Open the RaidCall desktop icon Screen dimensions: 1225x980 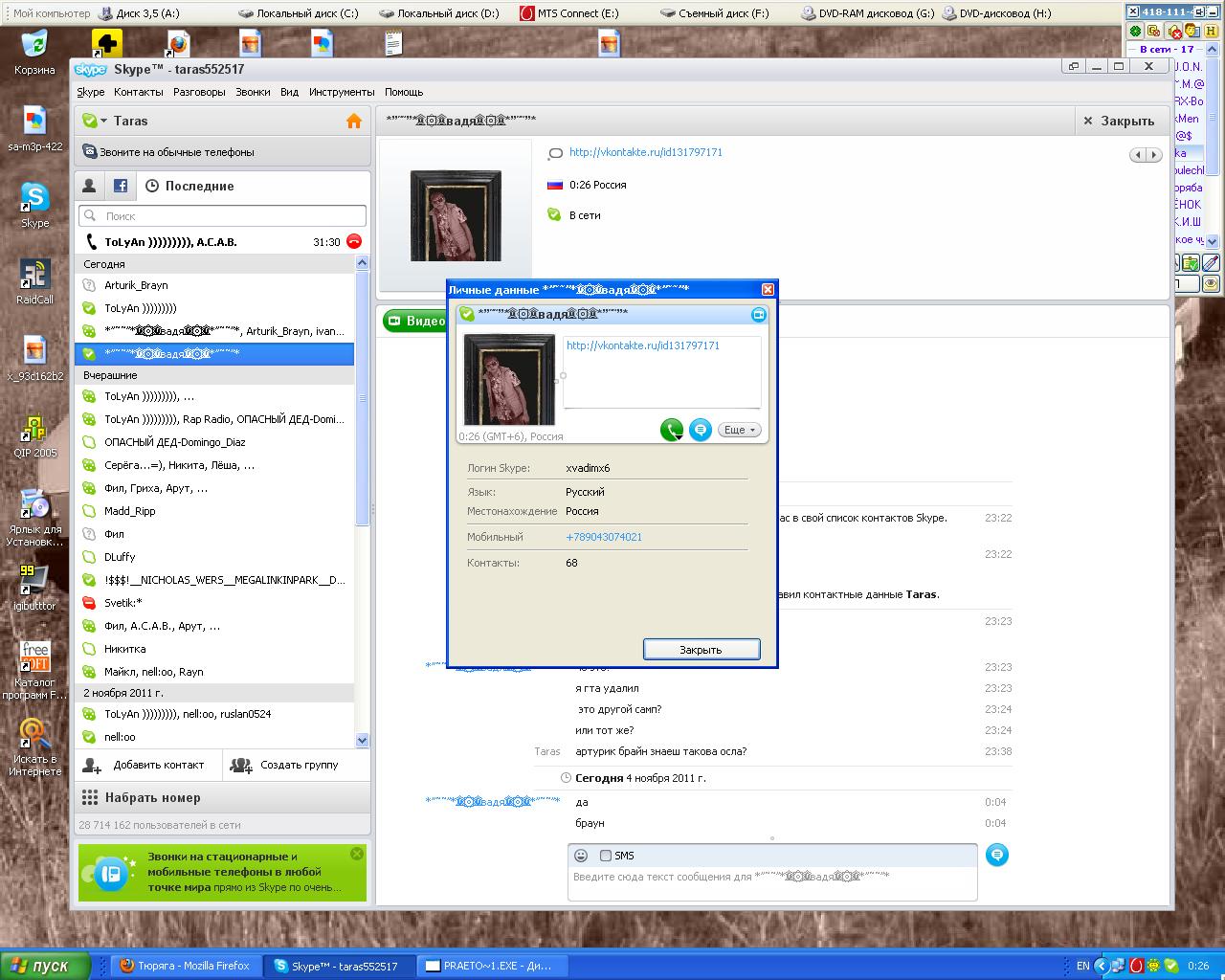point(34,281)
